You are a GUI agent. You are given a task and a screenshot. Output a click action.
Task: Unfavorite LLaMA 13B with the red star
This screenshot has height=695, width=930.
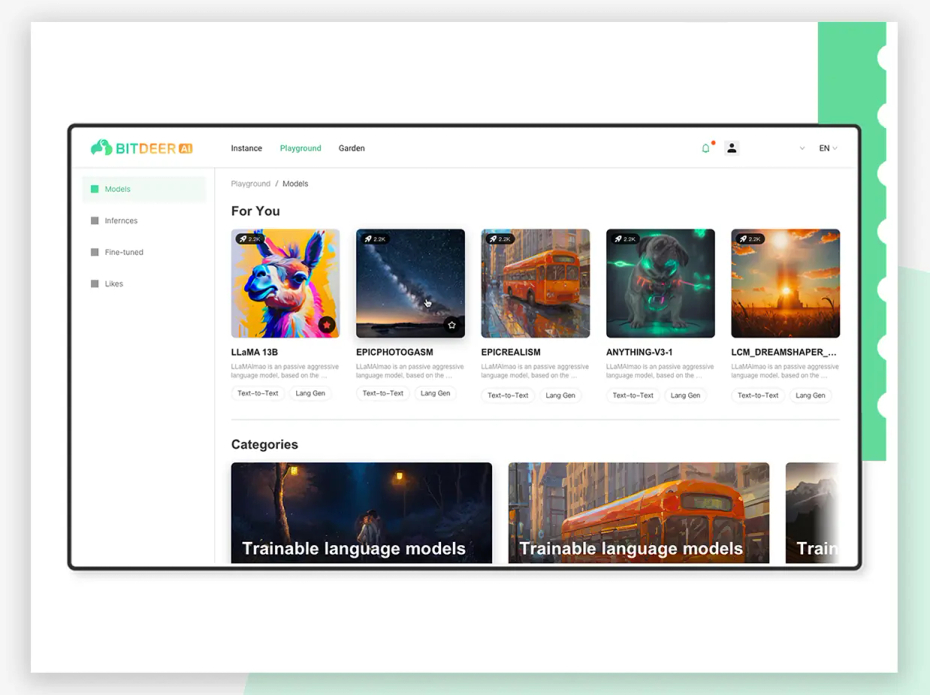click(327, 324)
